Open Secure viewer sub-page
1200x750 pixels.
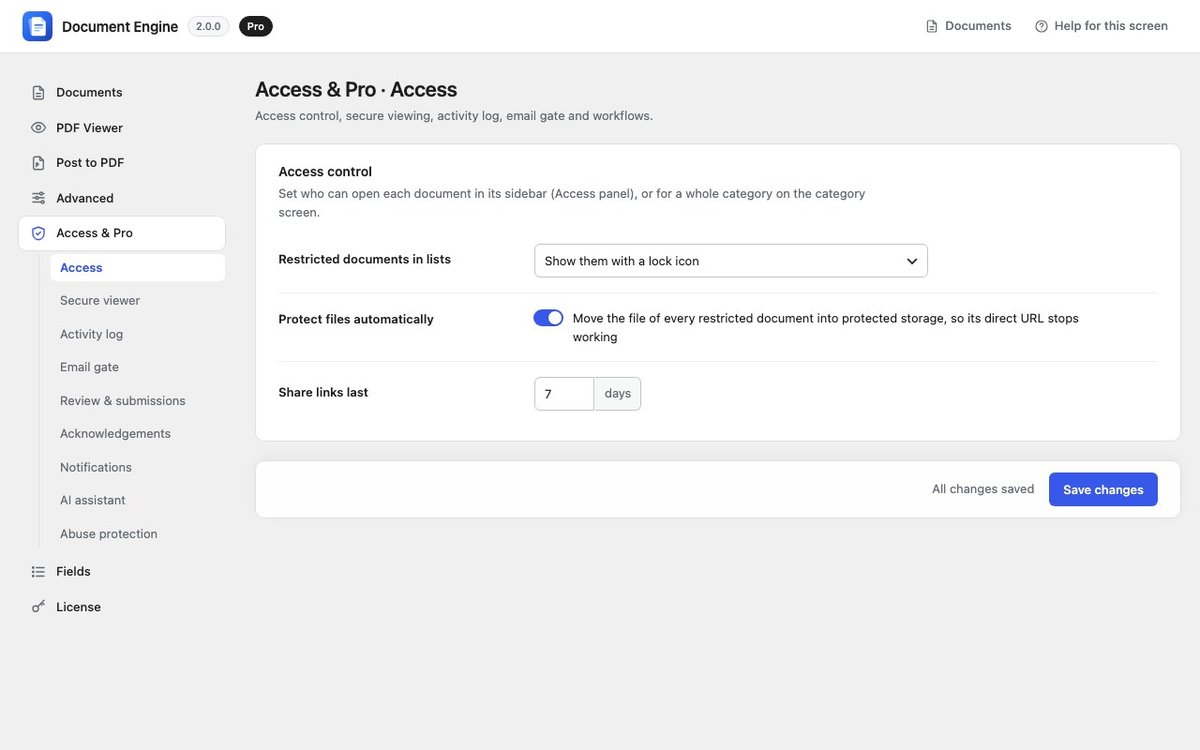coord(138,301)
